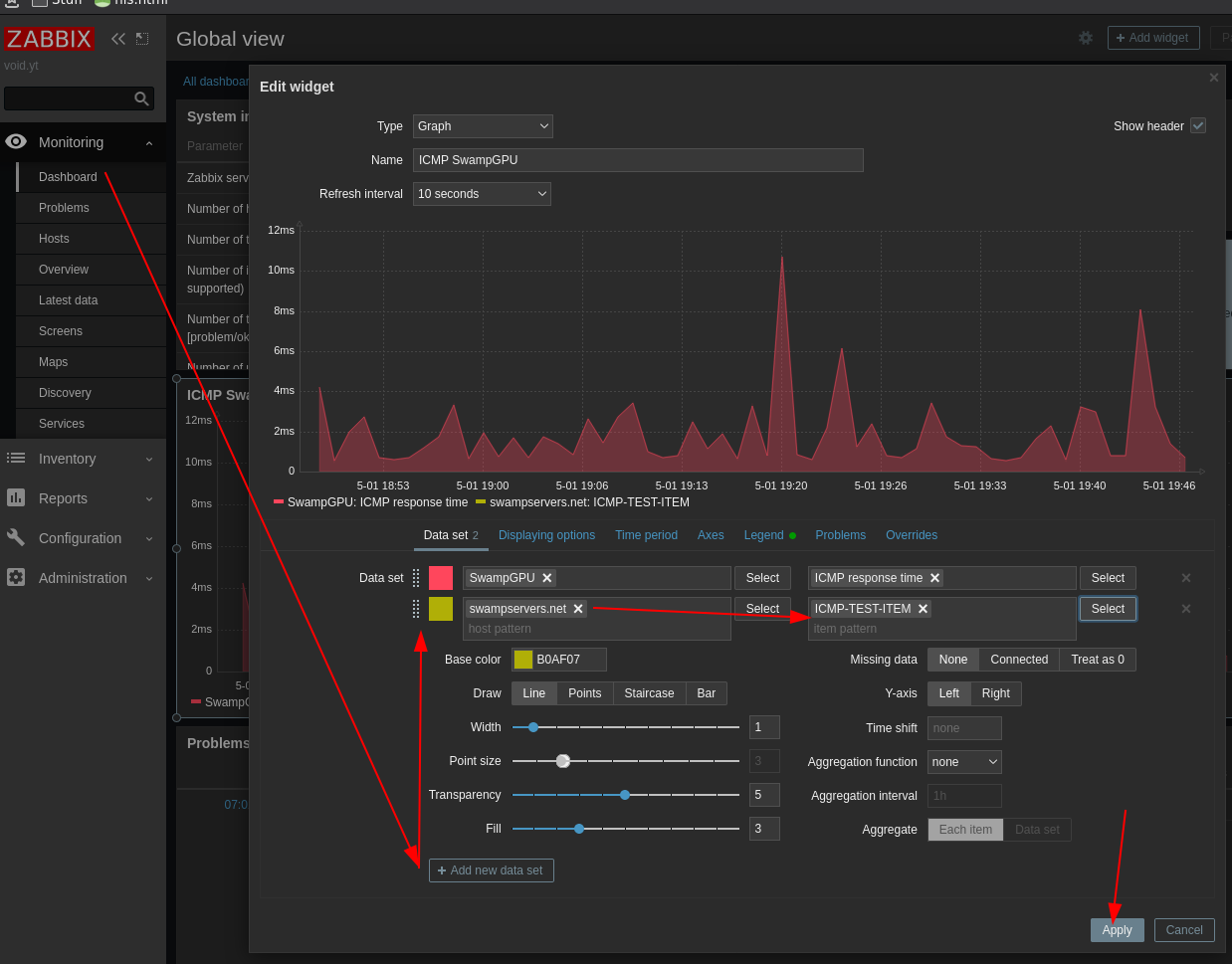Set Missing data to Connected
The image size is (1232, 964).
point(1019,660)
